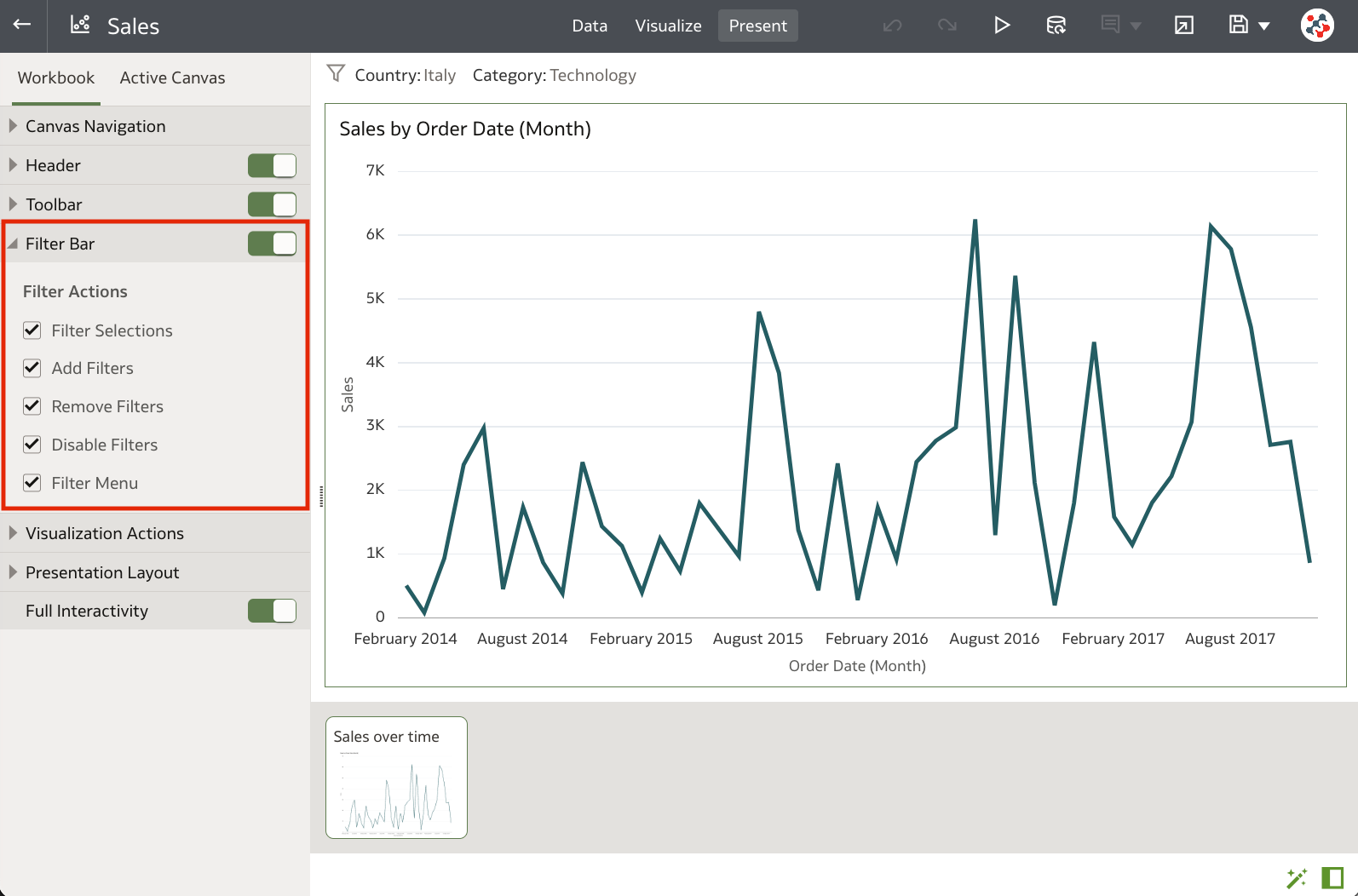Click the August 2017 axis label

[x=1230, y=639]
